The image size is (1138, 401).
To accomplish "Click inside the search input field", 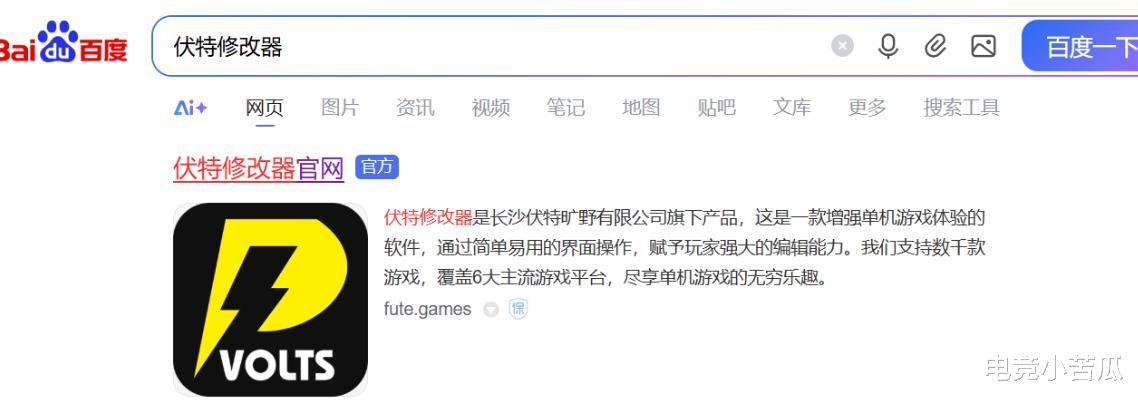I will point(494,46).
